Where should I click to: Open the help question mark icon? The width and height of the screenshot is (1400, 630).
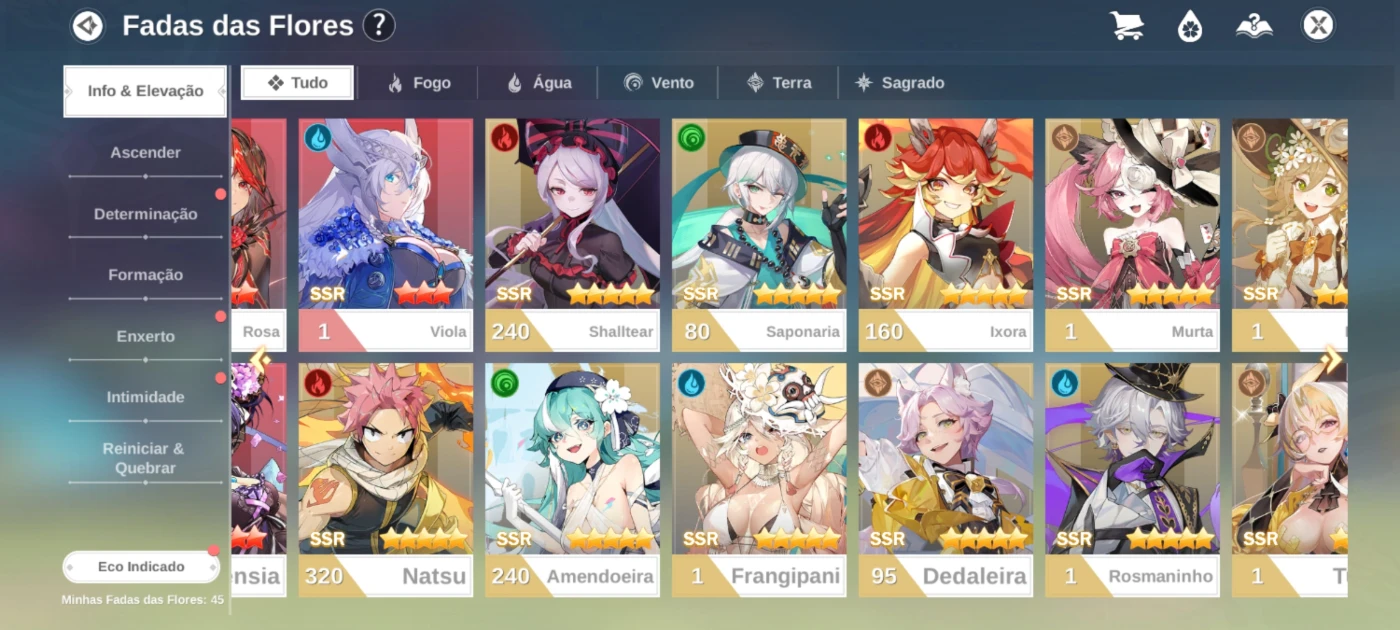pos(379,25)
